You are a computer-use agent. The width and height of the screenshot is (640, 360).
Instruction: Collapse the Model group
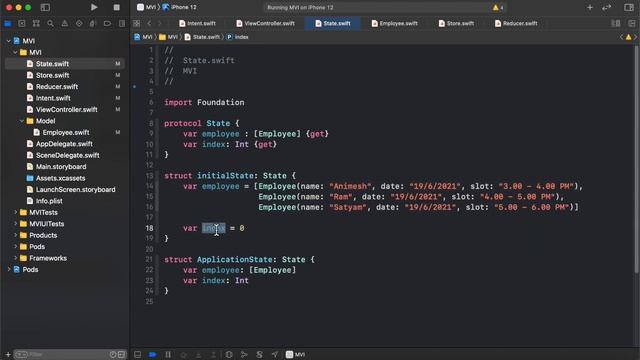tap(22, 121)
